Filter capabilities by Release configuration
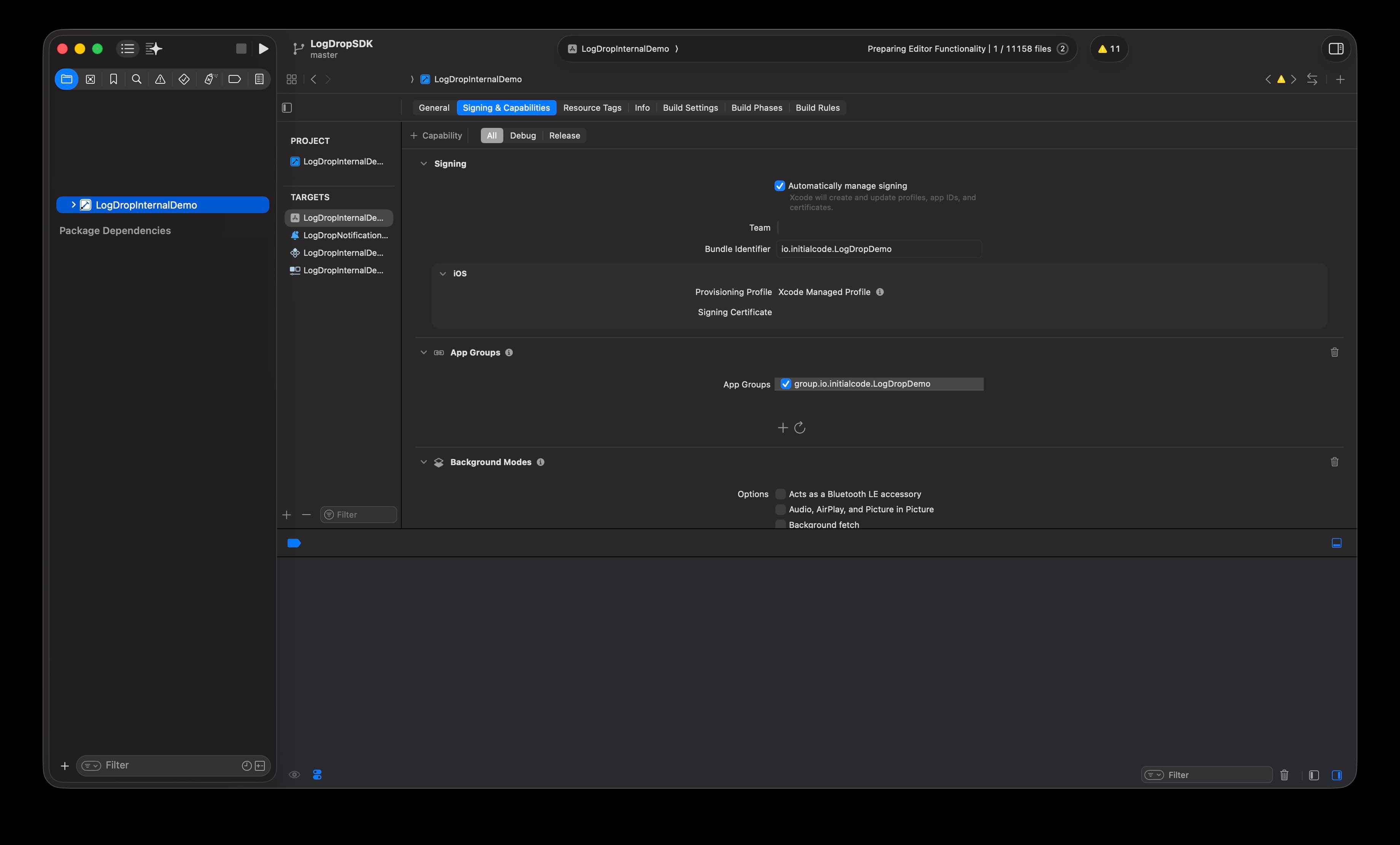Image resolution: width=1400 pixels, height=845 pixels. click(x=564, y=136)
